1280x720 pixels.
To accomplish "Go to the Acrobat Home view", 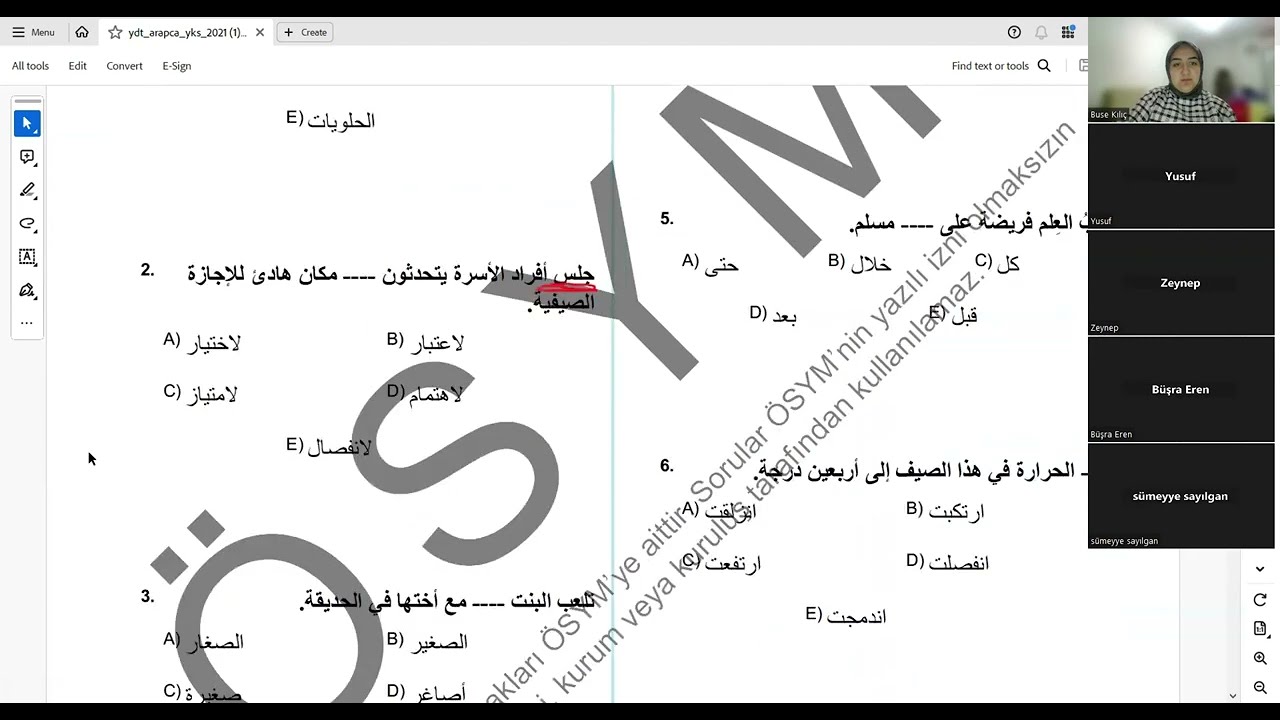I will pos(82,32).
